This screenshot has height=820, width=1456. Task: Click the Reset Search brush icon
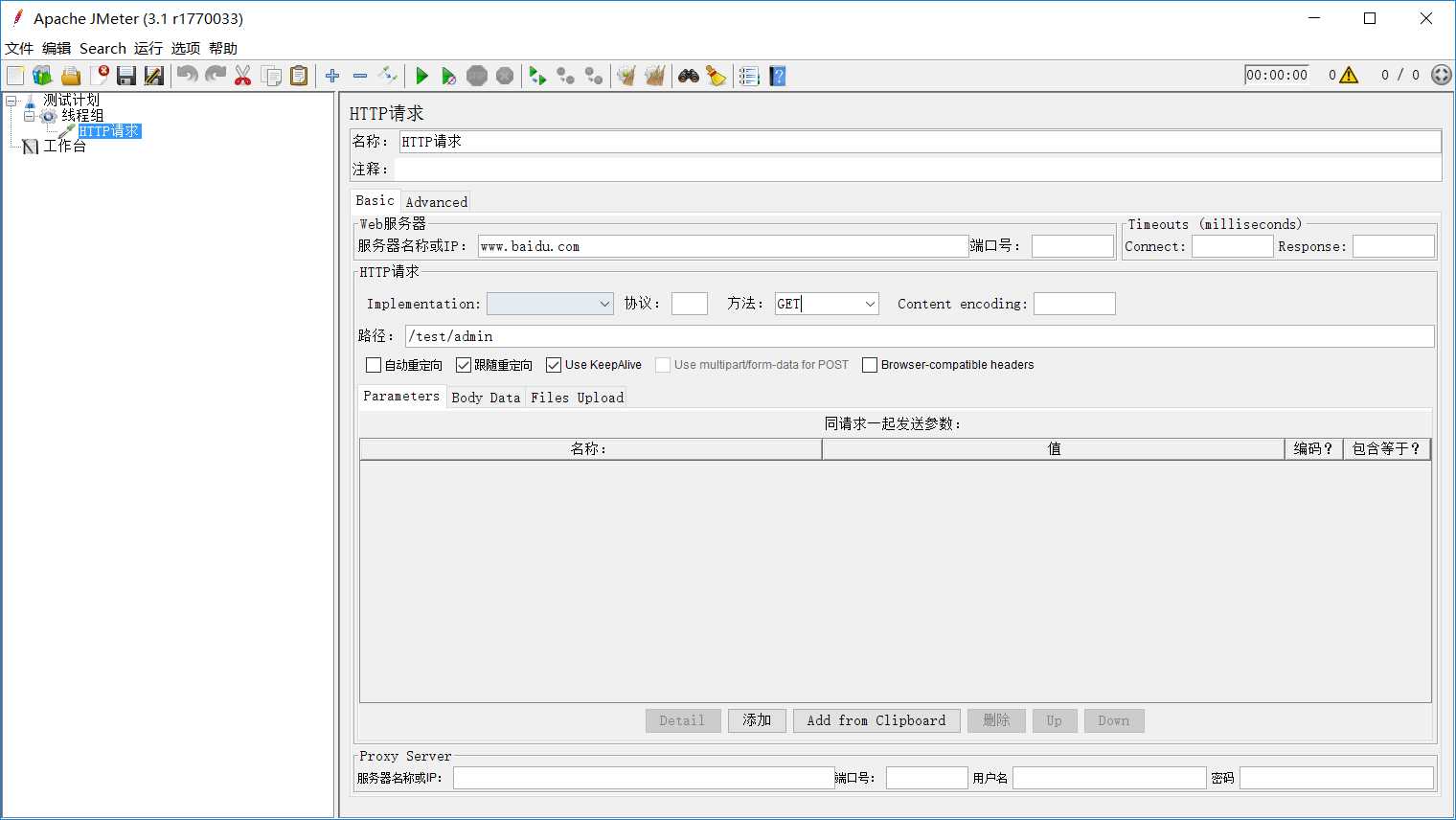tap(716, 76)
